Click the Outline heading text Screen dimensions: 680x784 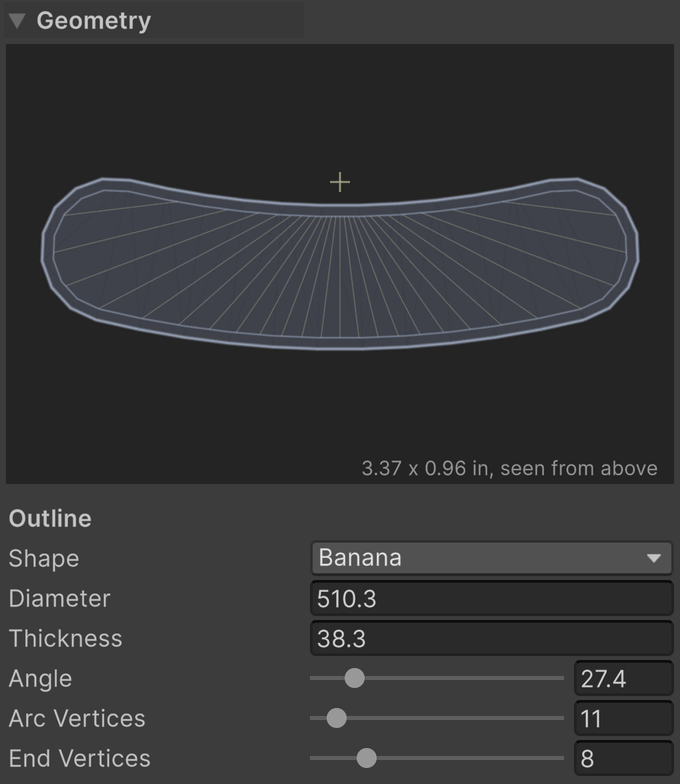point(50,518)
